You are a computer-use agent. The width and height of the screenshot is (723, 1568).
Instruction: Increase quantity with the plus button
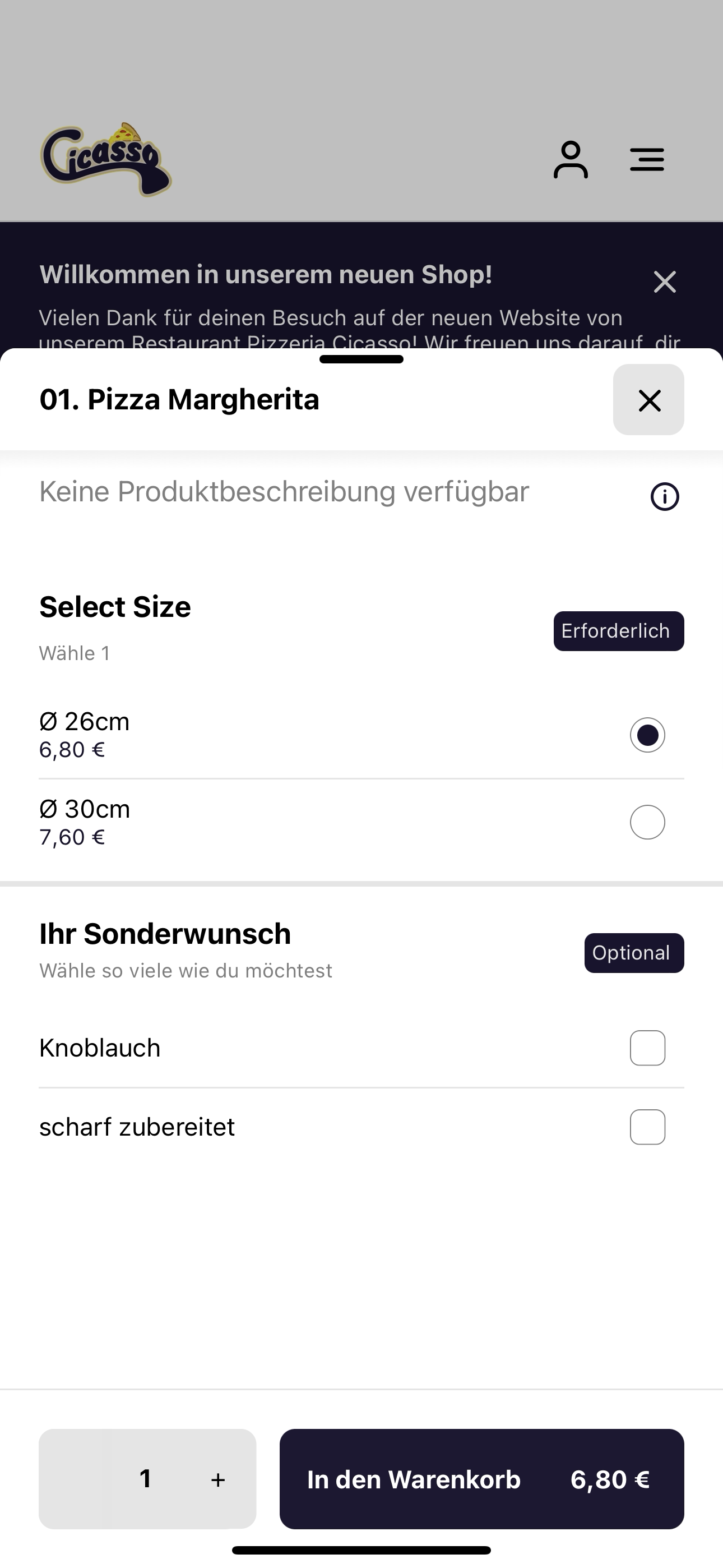pyautogui.click(x=218, y=1480)
